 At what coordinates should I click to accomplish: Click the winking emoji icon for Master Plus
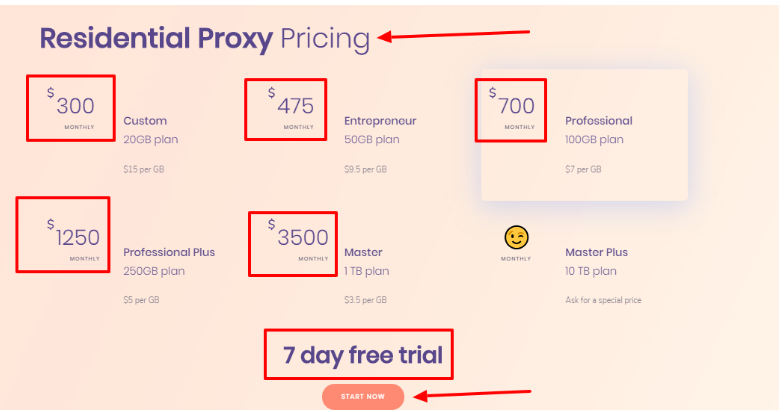[x=517, y=238]
